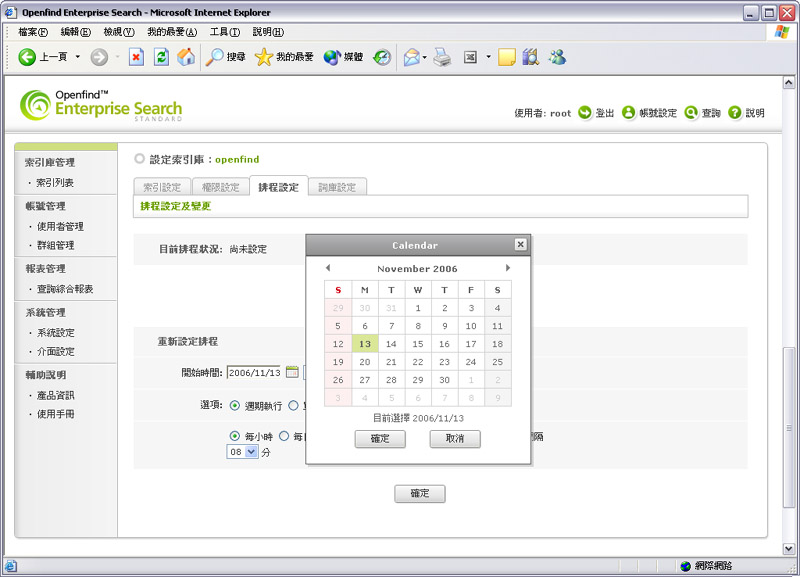This screenshot has height=577, width=800.
Task: Close the Calendar popup
Action: 520,244
